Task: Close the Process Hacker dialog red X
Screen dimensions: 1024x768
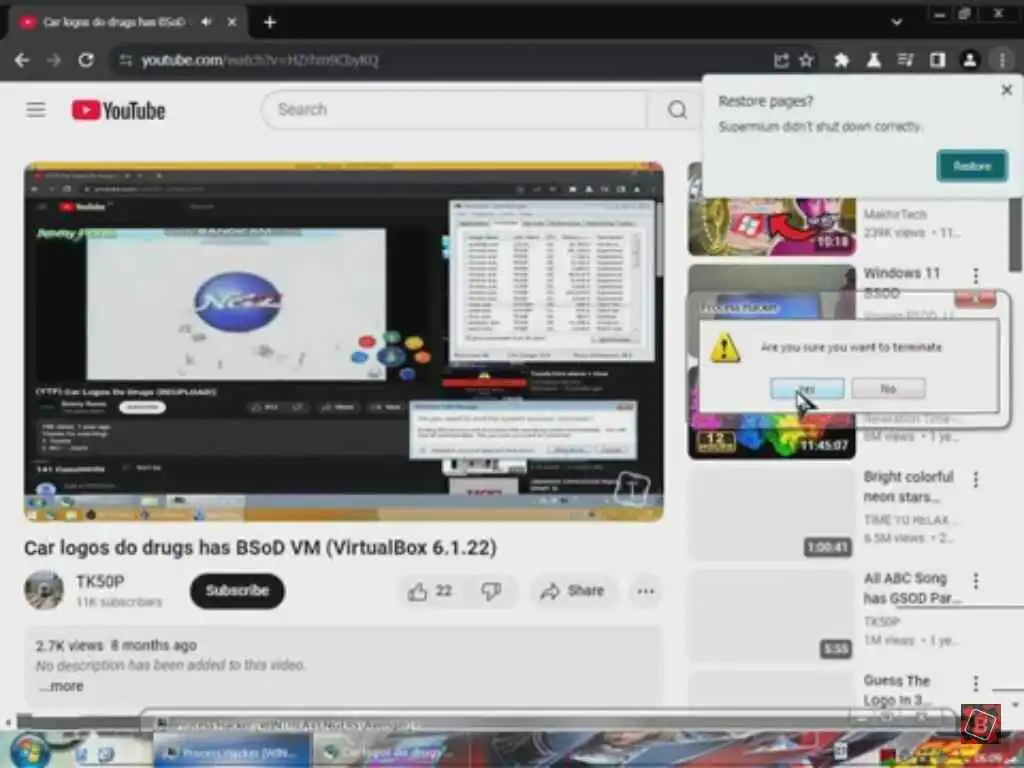Action: (975, 299)
